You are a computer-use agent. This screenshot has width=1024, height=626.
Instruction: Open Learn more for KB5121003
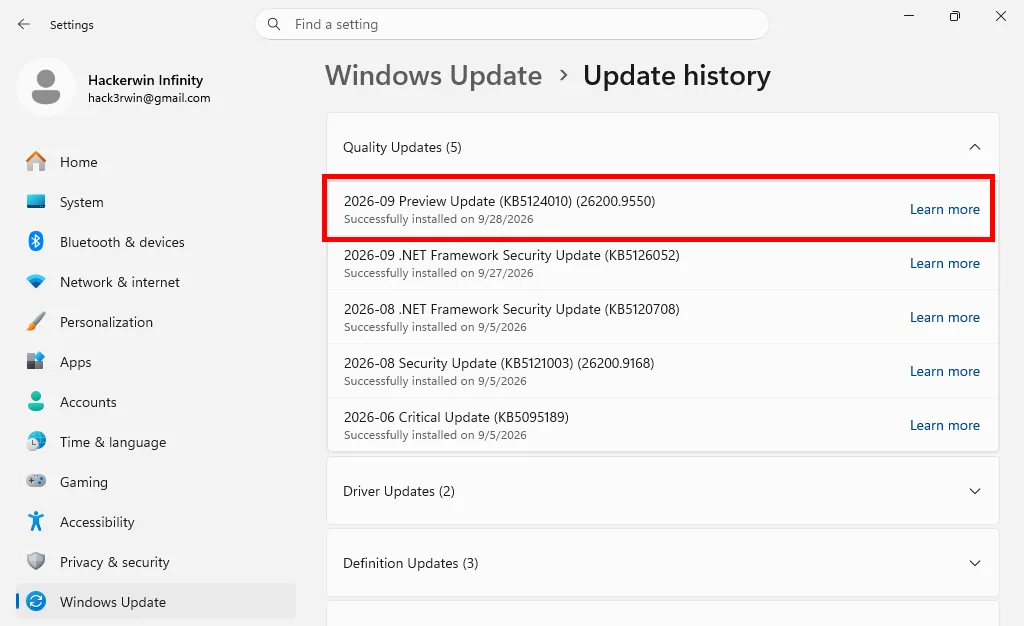pyautogui.click(x=944, y=371)
